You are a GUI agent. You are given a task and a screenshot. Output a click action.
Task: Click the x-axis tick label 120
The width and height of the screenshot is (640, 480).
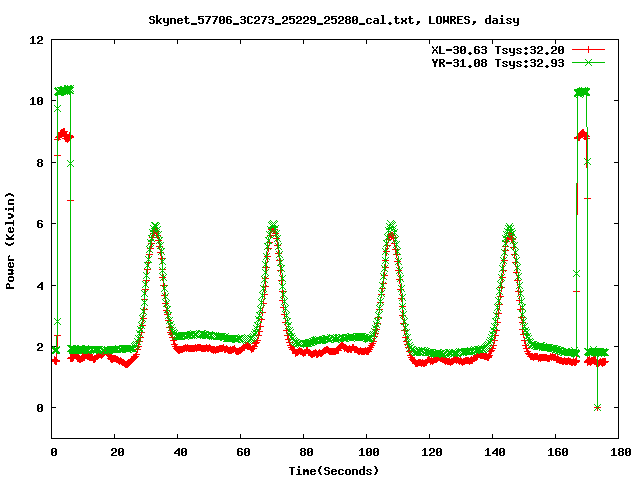[x=432, y=452]
